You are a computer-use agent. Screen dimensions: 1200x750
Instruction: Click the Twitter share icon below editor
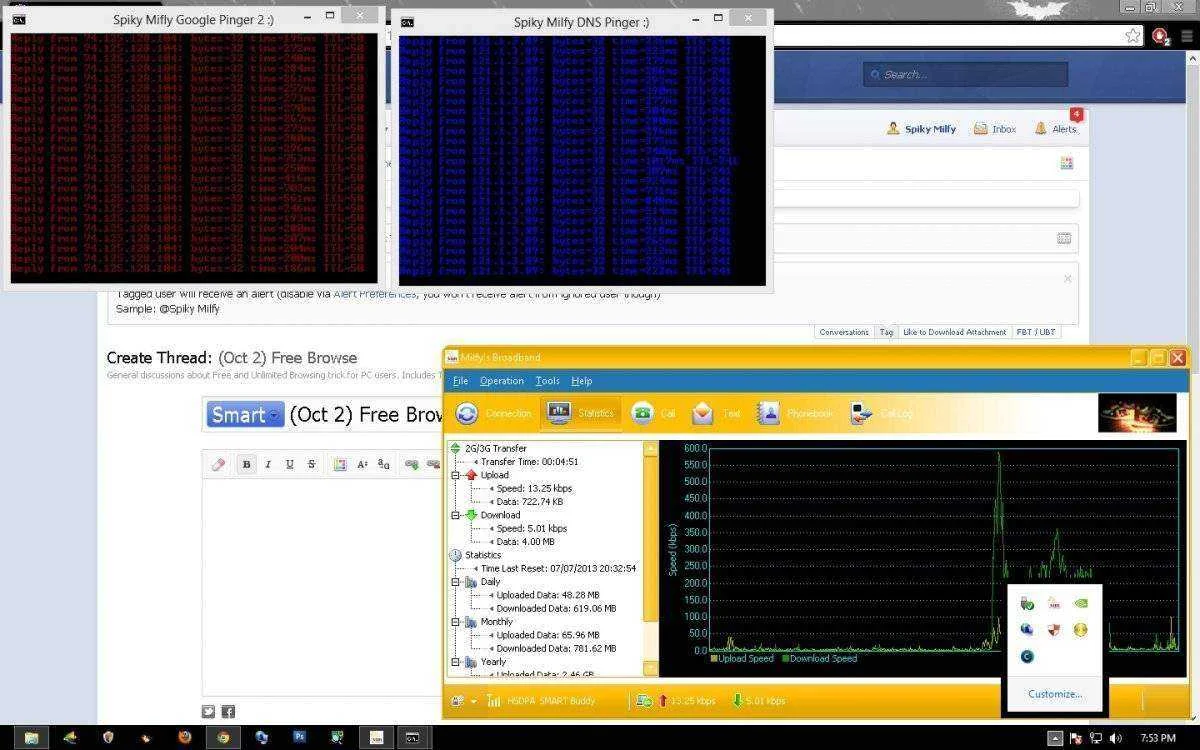[208, 711]
